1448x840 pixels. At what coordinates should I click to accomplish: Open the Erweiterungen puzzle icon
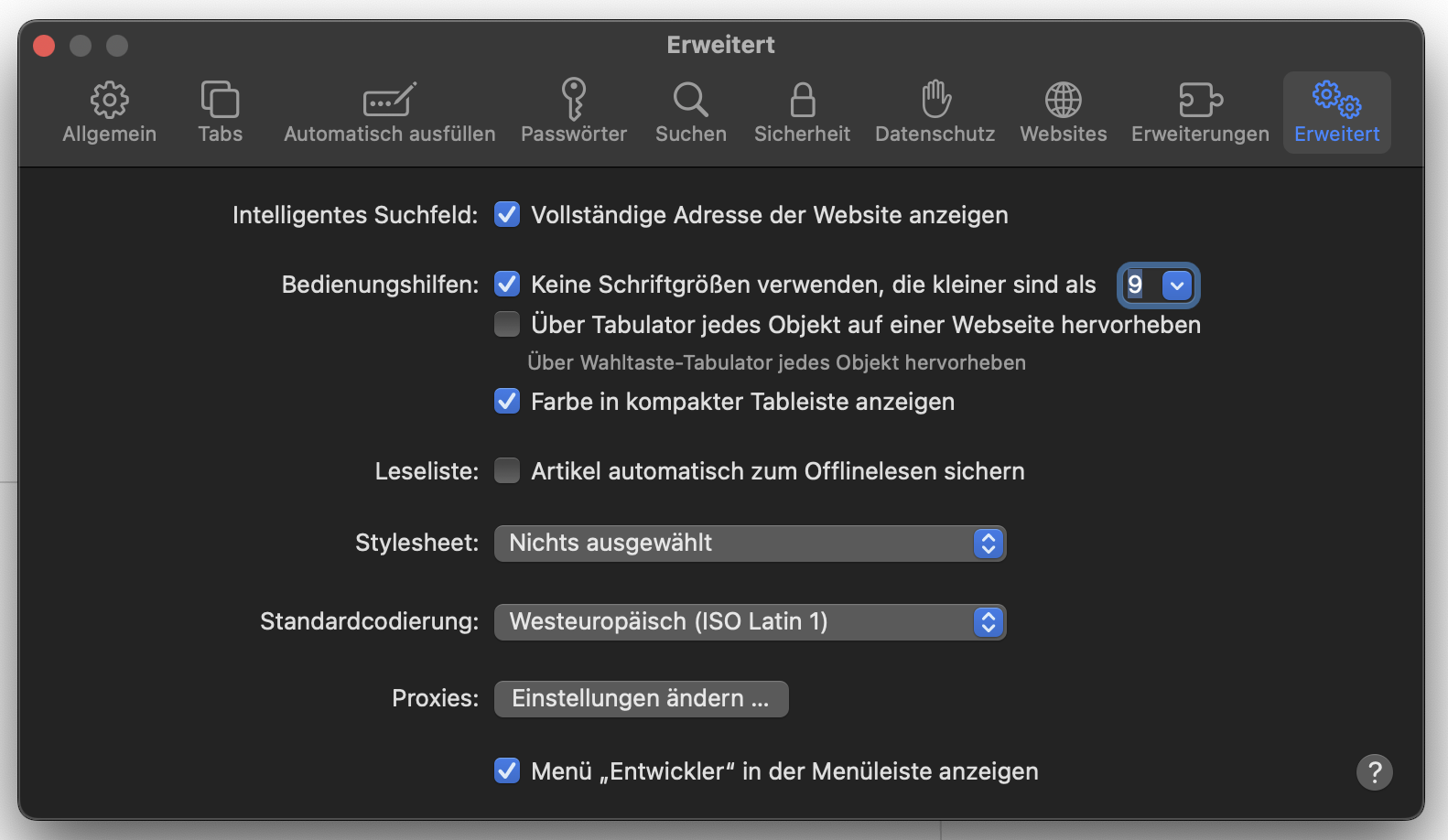click(x=1200, y=100)
